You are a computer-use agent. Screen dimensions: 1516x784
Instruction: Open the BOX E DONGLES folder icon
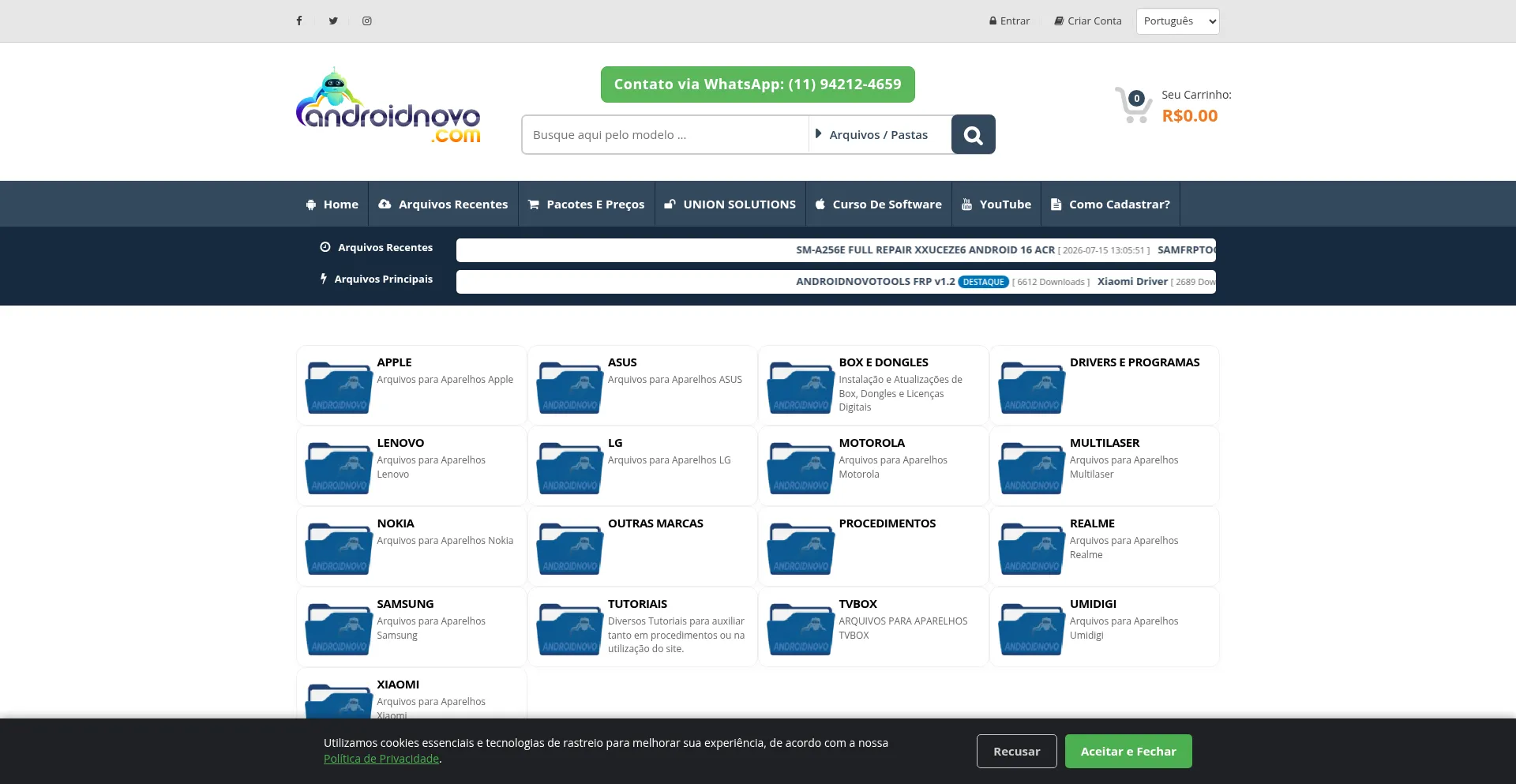[801, 387]
